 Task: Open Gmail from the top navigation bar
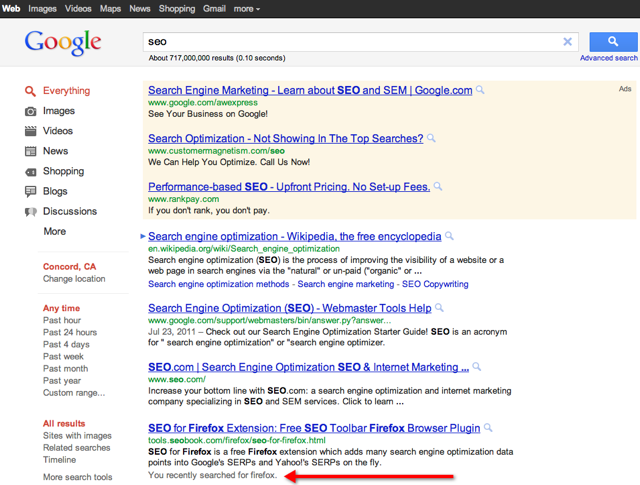(214, 9)
